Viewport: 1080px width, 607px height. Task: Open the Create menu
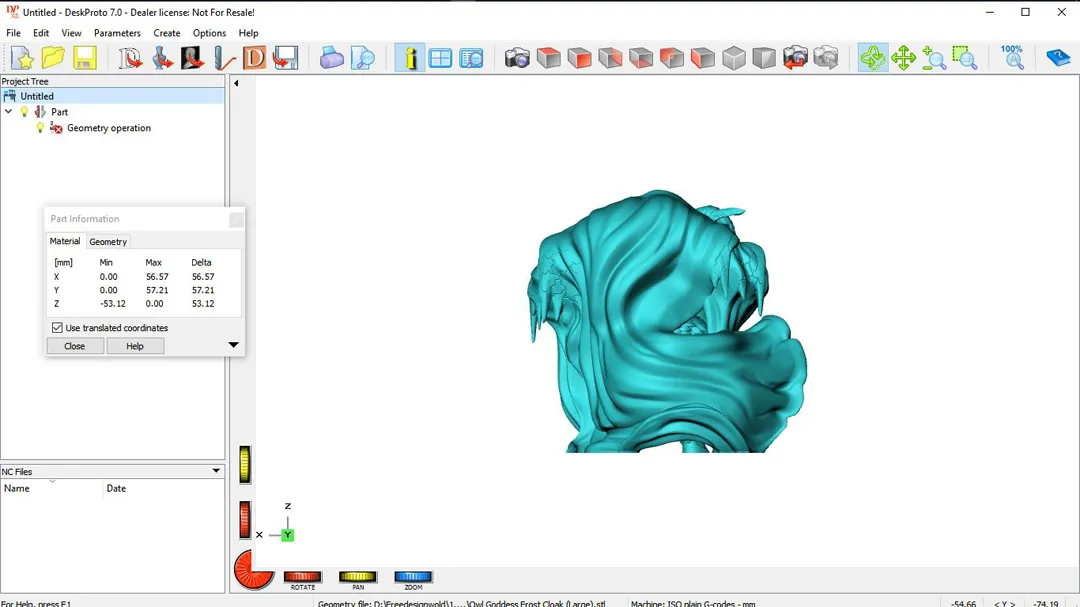coord(167,33)
